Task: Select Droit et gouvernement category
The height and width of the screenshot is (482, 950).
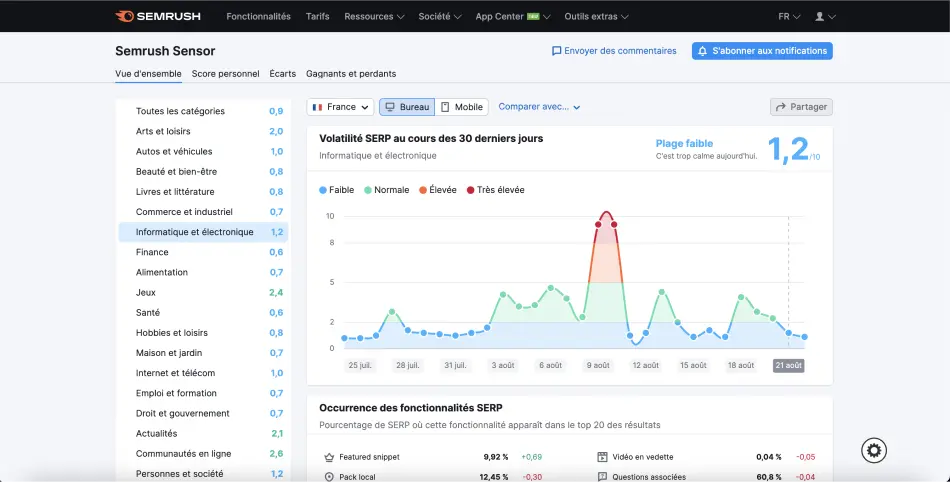Action: pyautogui.click(x=204, y=414)
